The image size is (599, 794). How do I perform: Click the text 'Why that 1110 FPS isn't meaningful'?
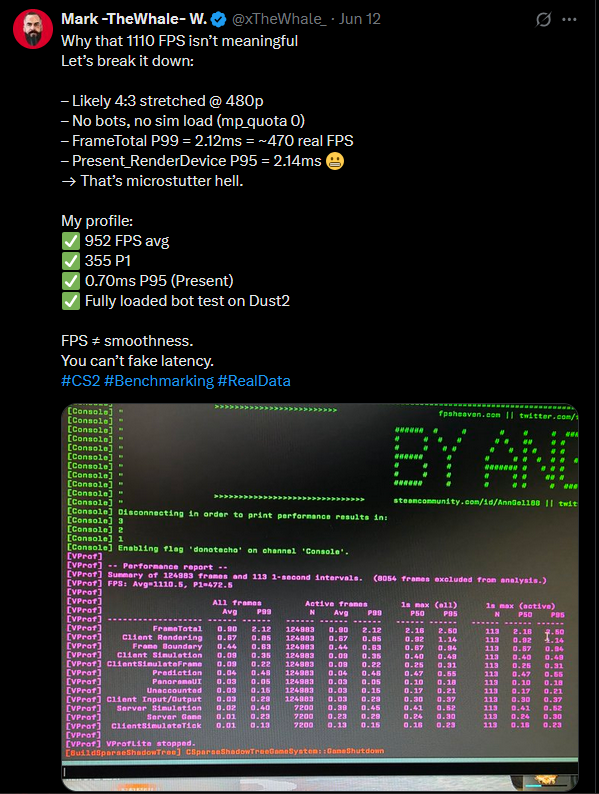(x=179, y=41)
